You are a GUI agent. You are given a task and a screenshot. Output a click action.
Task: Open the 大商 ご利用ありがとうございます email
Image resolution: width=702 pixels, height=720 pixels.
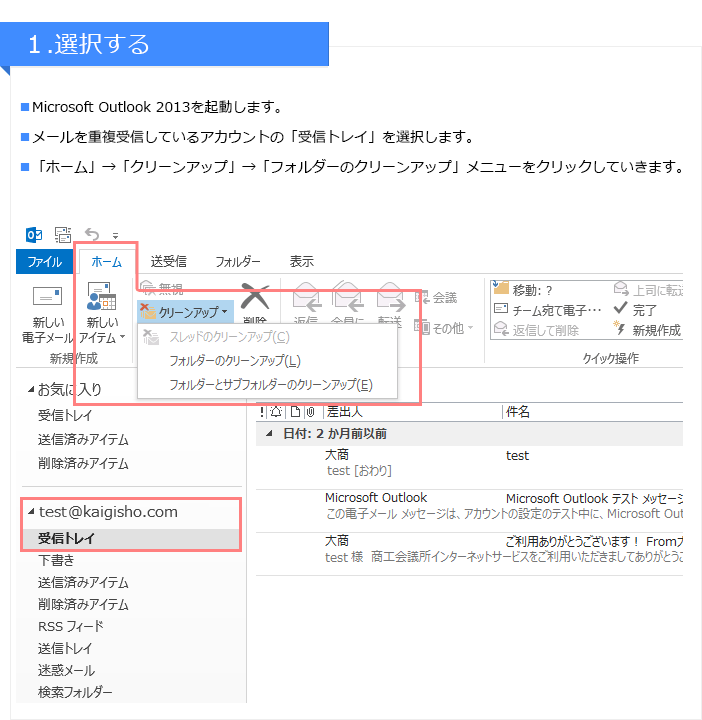coord(469,553)
